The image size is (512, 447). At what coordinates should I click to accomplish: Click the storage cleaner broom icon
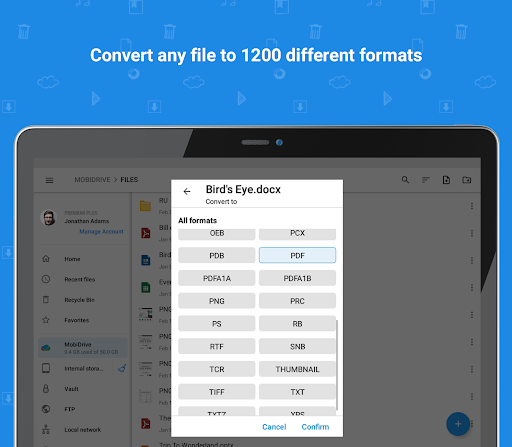pyautogui.click(x=122, y=368)
